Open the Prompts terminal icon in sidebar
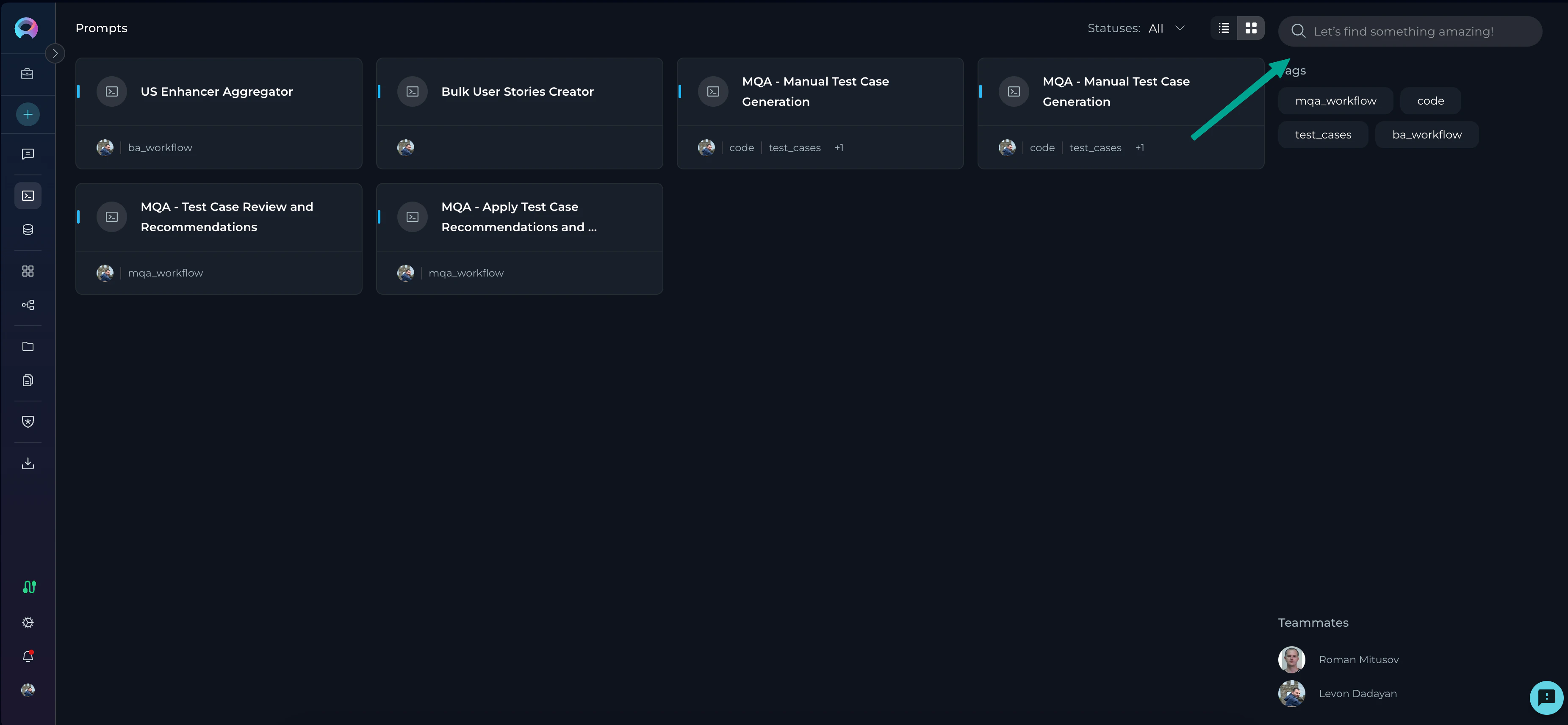The height and width of the screenshot is (725, 1568). 28,195
